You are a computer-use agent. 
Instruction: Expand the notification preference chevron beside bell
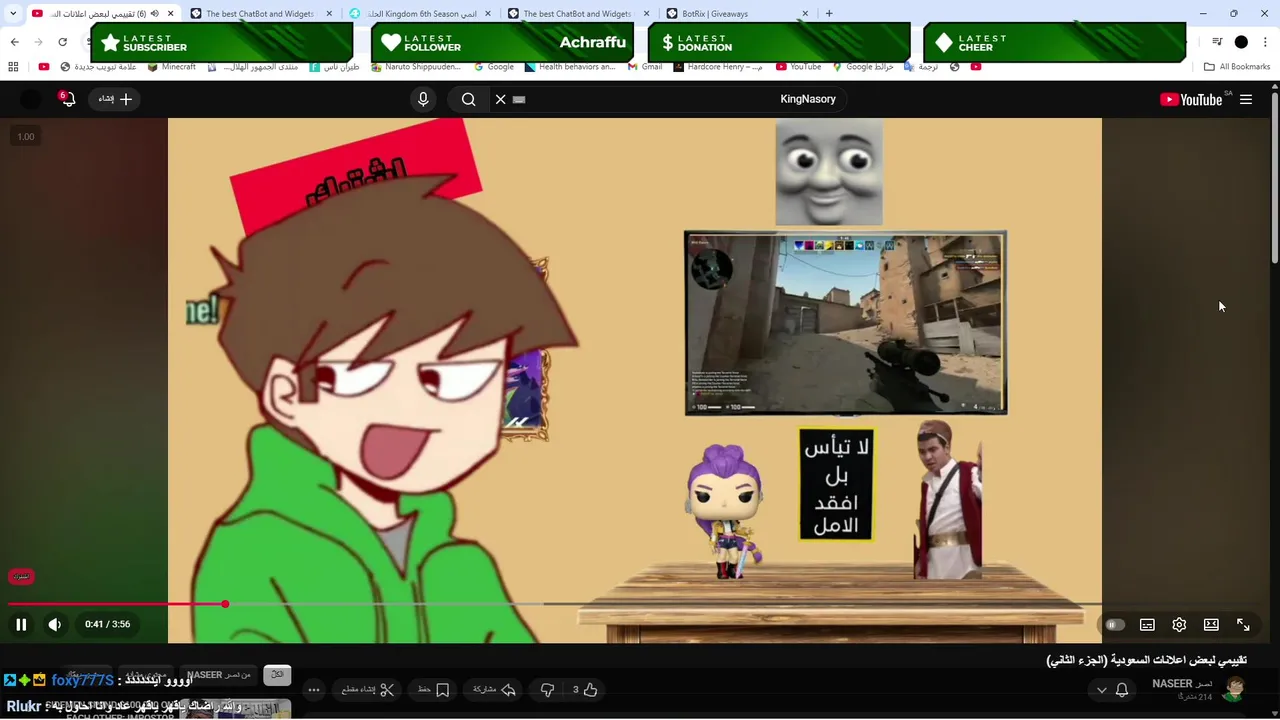click(x=1102, y=690)
